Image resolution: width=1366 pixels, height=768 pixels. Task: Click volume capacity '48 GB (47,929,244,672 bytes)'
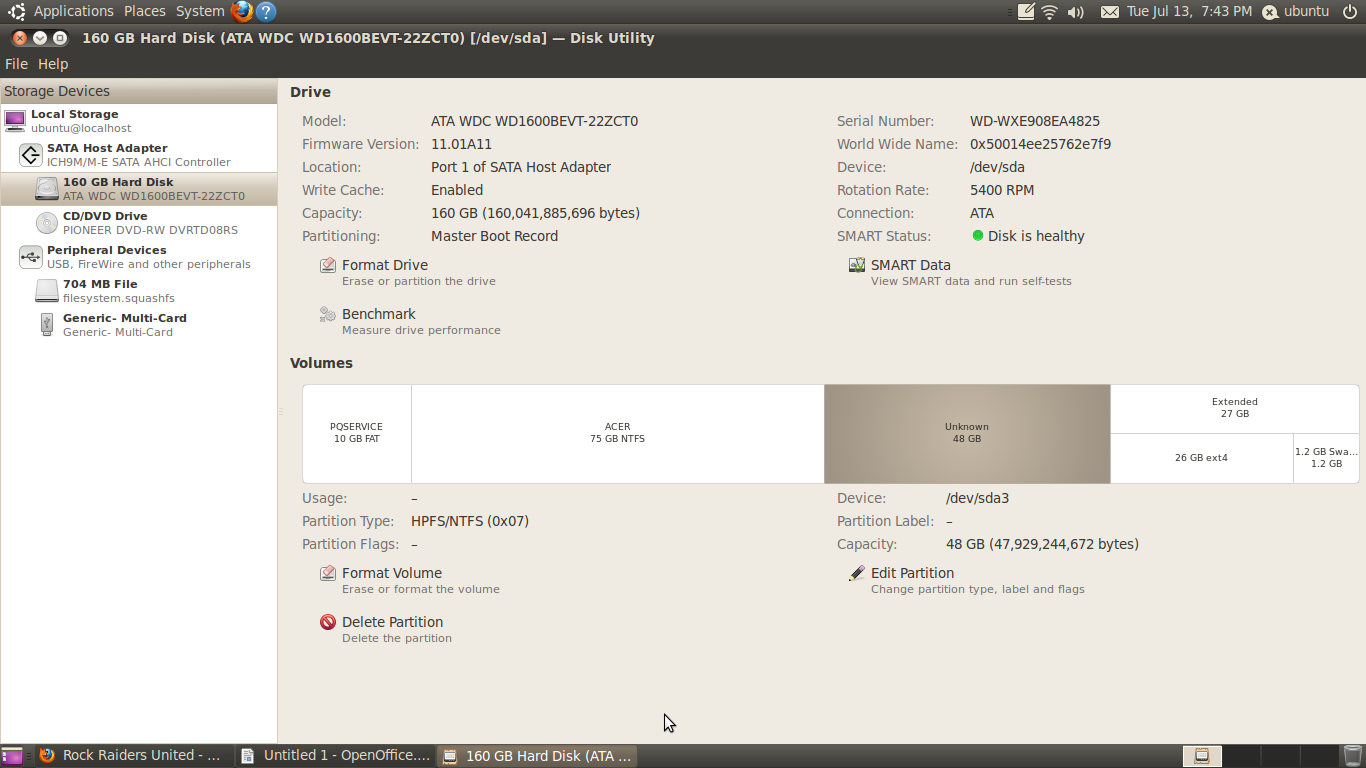(x=1042, y=544)
